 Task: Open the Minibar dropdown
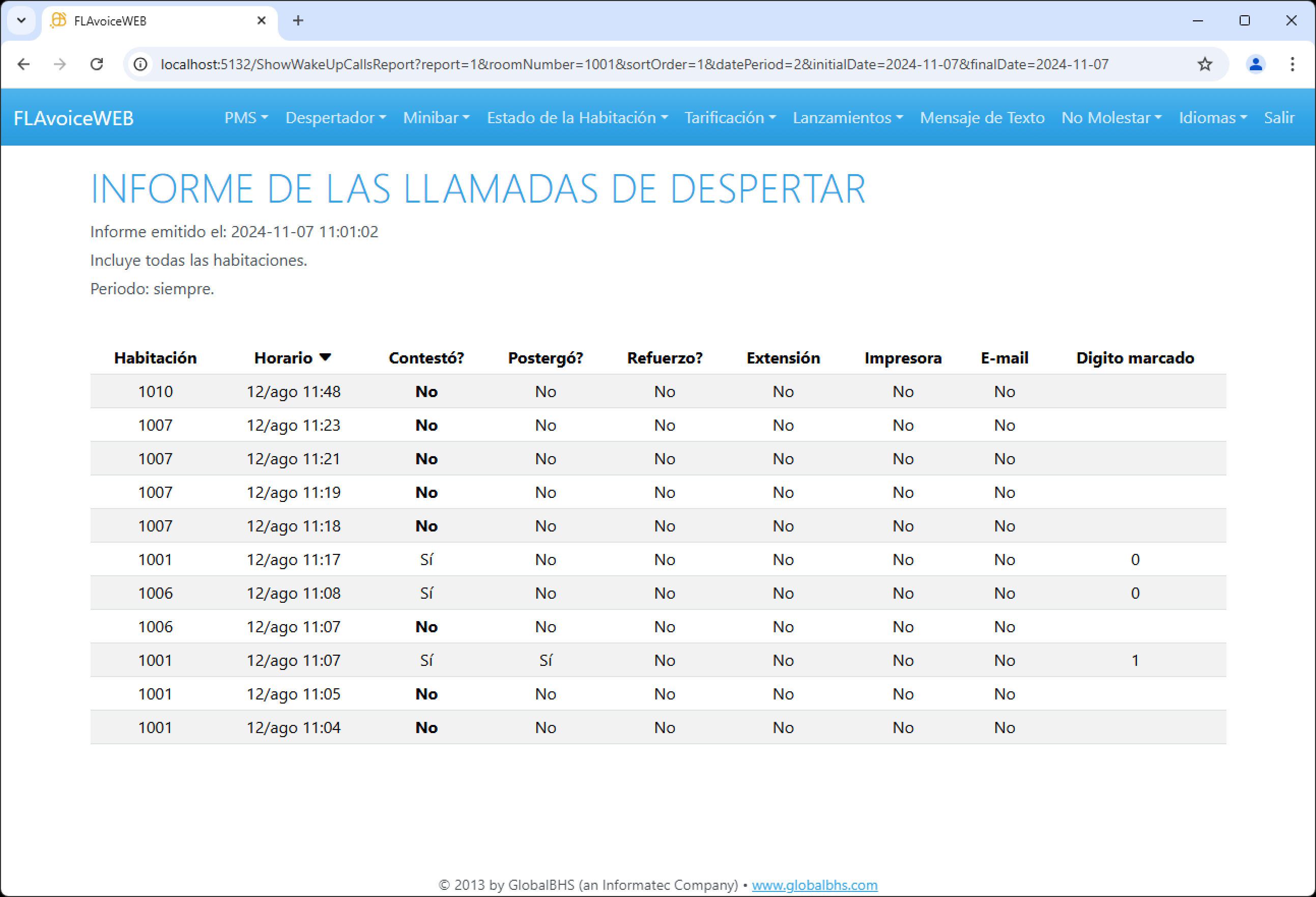coord(436,118)
